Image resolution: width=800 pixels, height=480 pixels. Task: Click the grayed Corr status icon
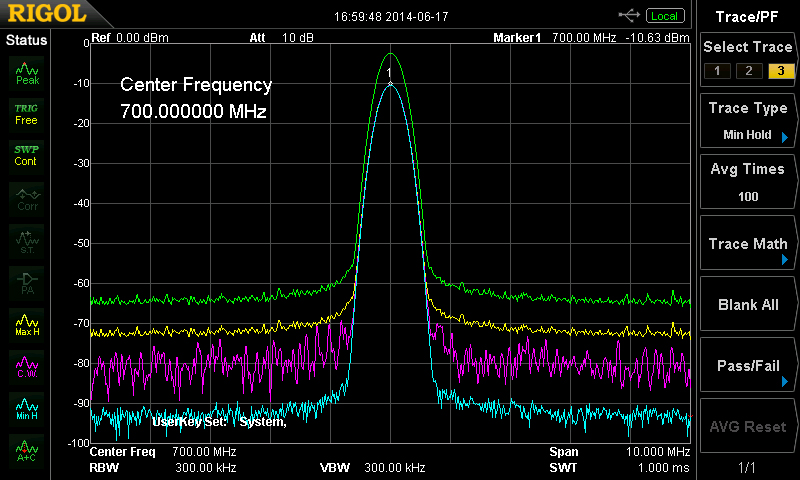27,196
